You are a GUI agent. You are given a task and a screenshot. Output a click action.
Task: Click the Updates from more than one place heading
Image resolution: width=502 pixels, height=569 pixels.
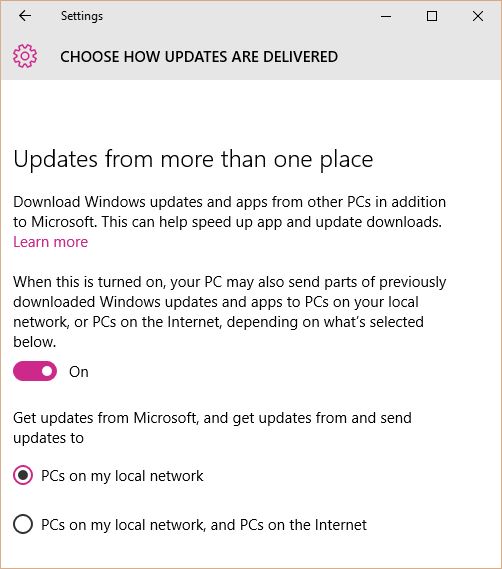[x=193, y=159]
